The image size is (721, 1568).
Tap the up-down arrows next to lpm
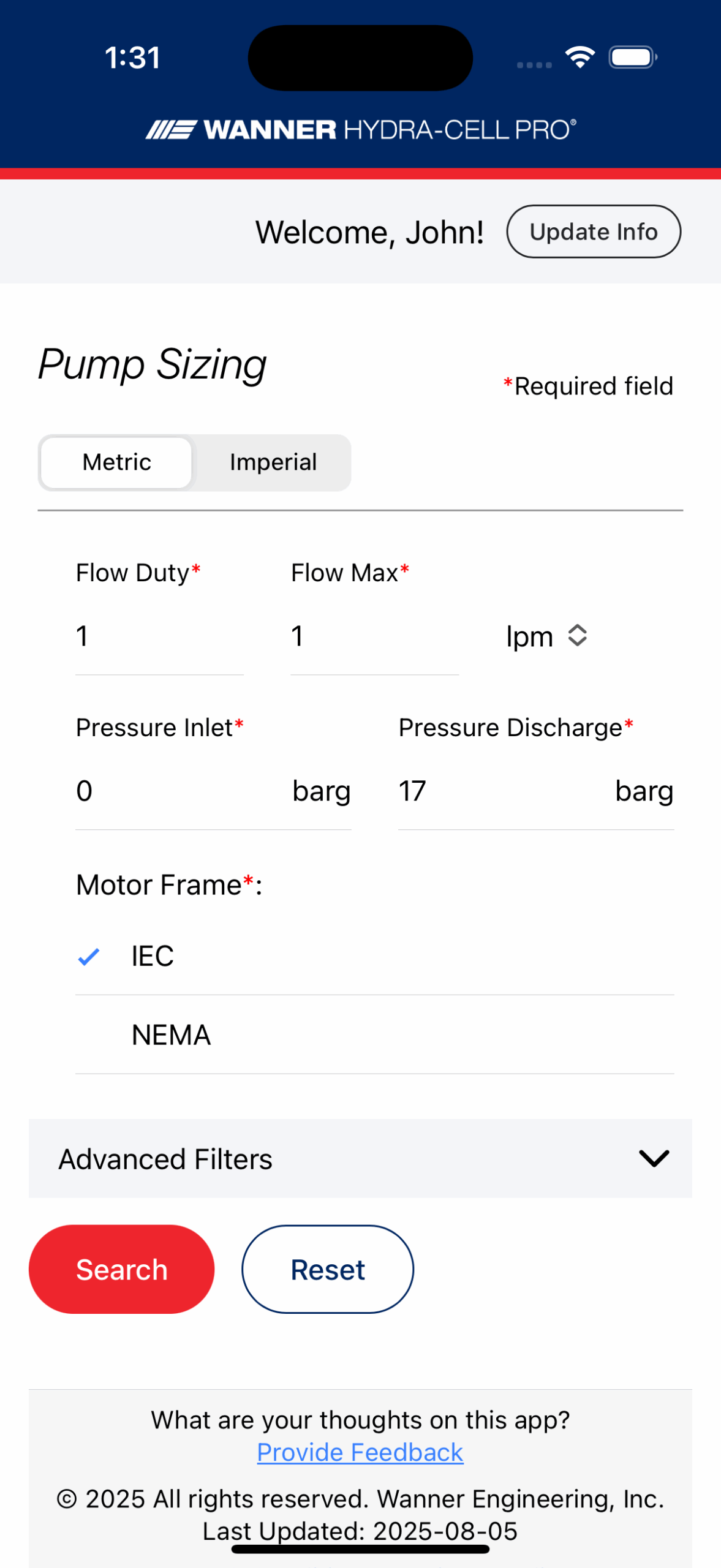tap(577, 636)
